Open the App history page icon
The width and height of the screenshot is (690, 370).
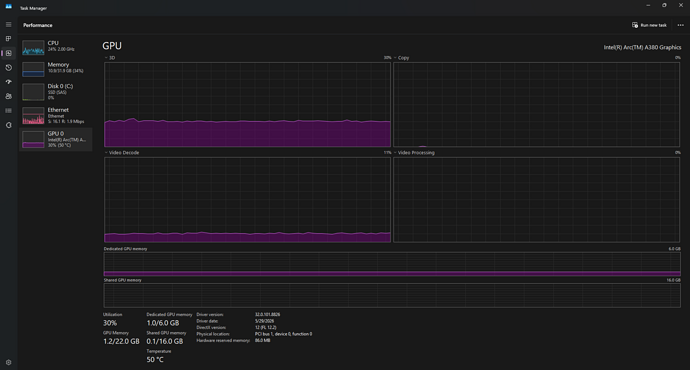click(x=8, y=68)
